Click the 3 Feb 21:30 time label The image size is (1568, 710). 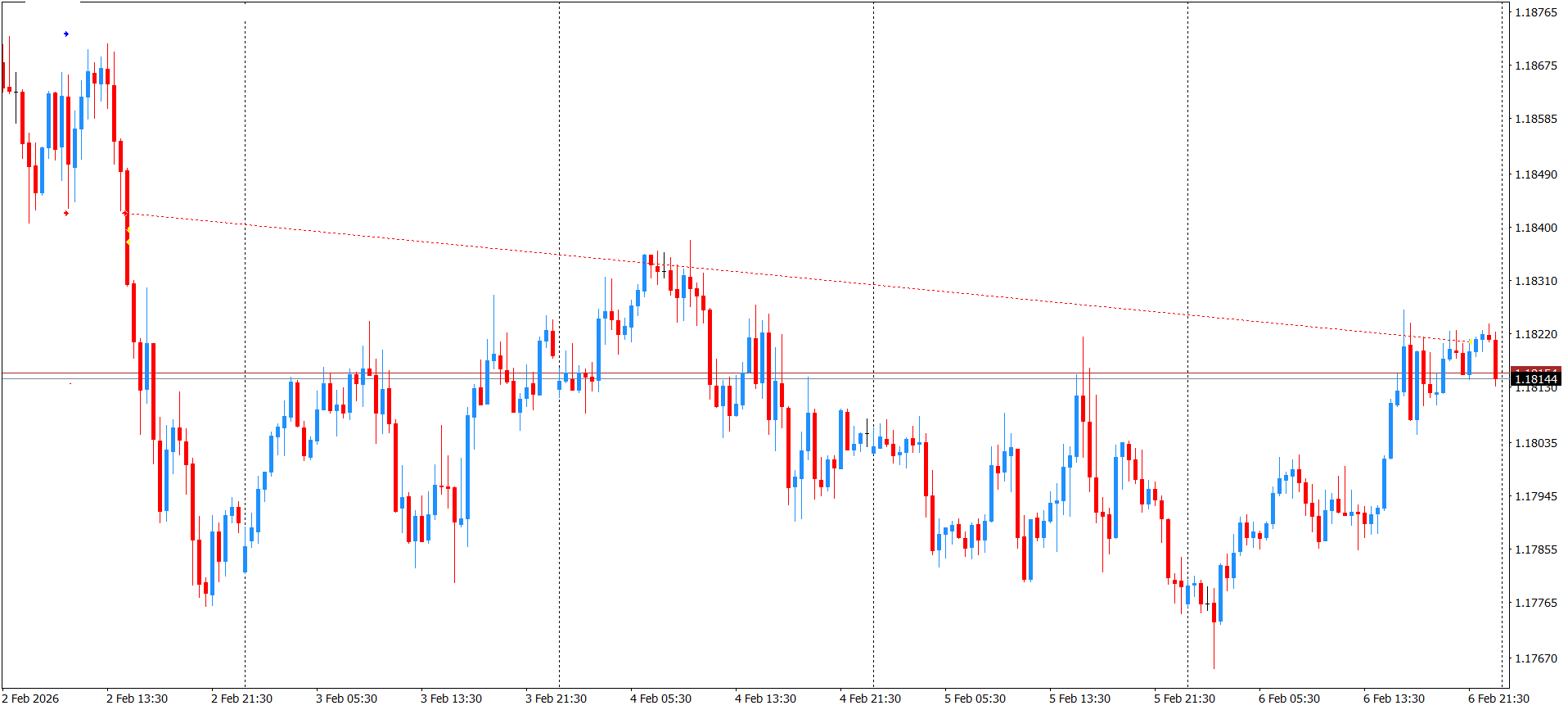(556, 699)
